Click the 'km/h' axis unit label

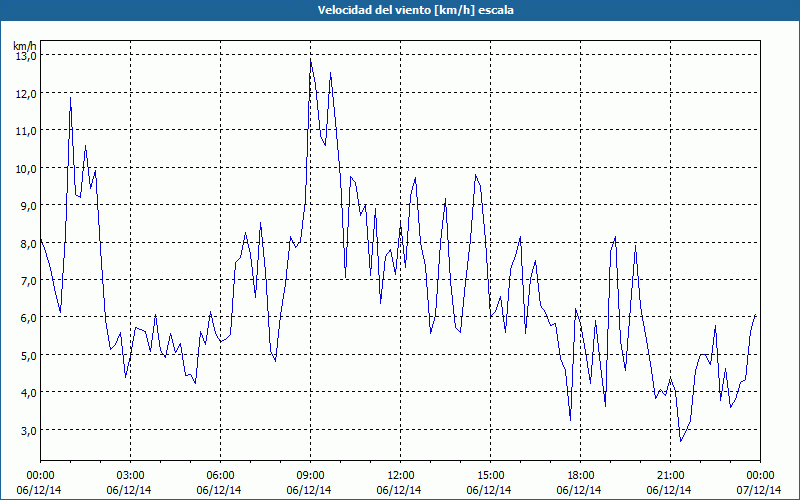25,46
